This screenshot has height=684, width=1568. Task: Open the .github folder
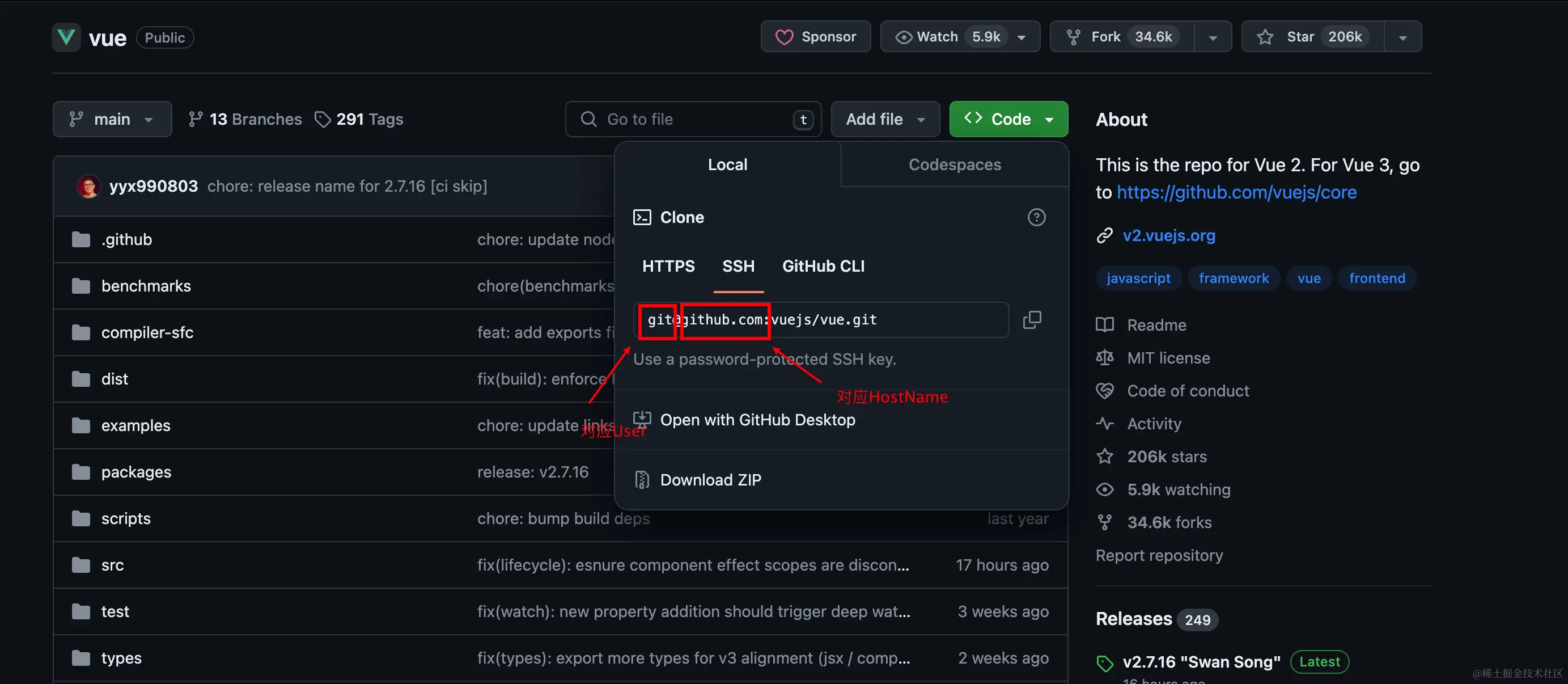click(x=126, y=239)
